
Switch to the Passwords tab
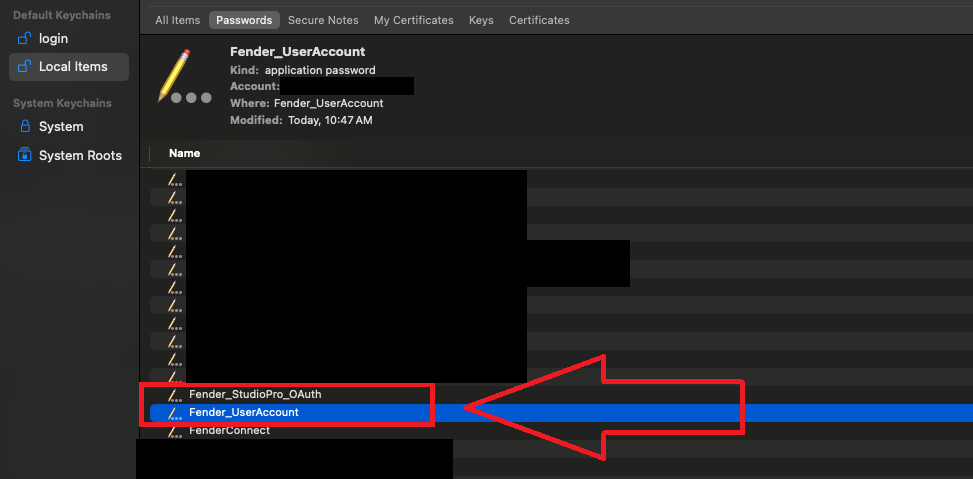tap(244, 20)
